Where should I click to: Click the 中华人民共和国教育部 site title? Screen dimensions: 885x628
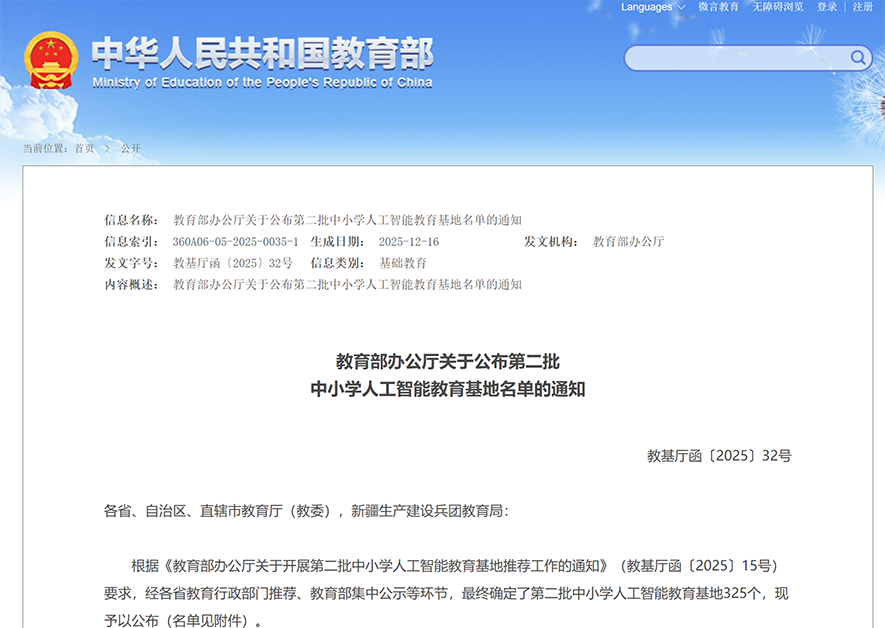pos(262,53)
